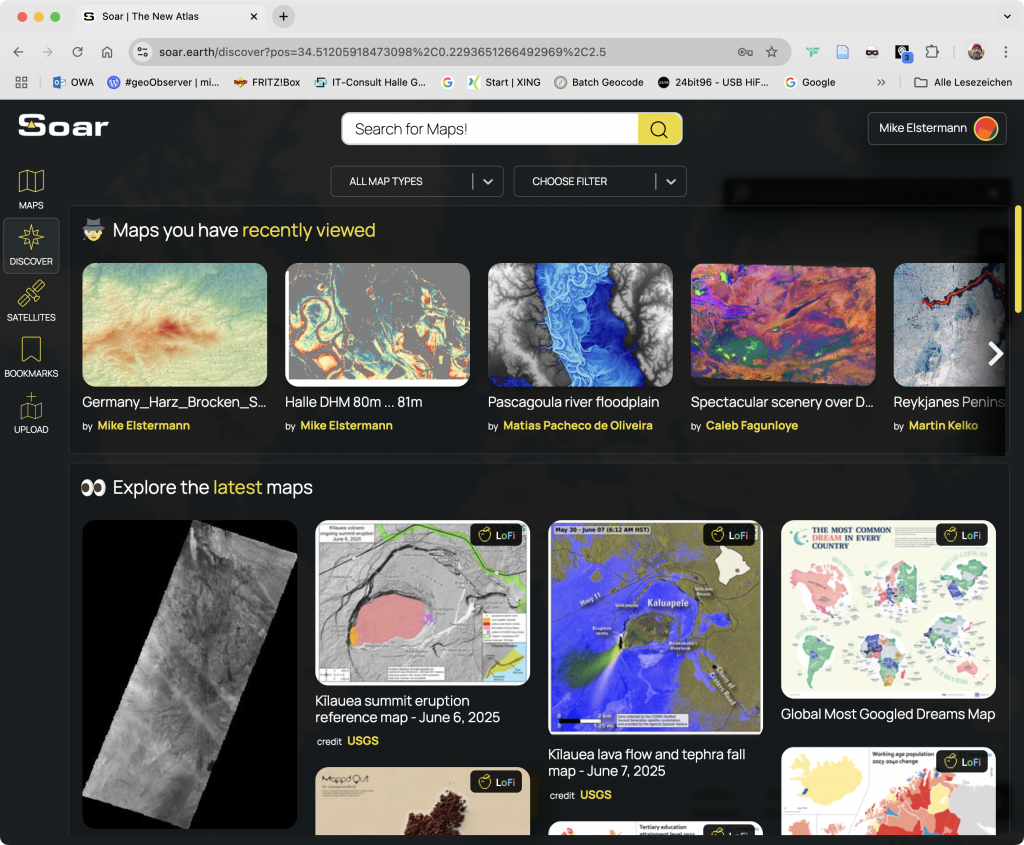Open Spectacular scenery map thumbnail
Image resolution: width=1024 pixels, height=845 pixels.
[783, 325]
